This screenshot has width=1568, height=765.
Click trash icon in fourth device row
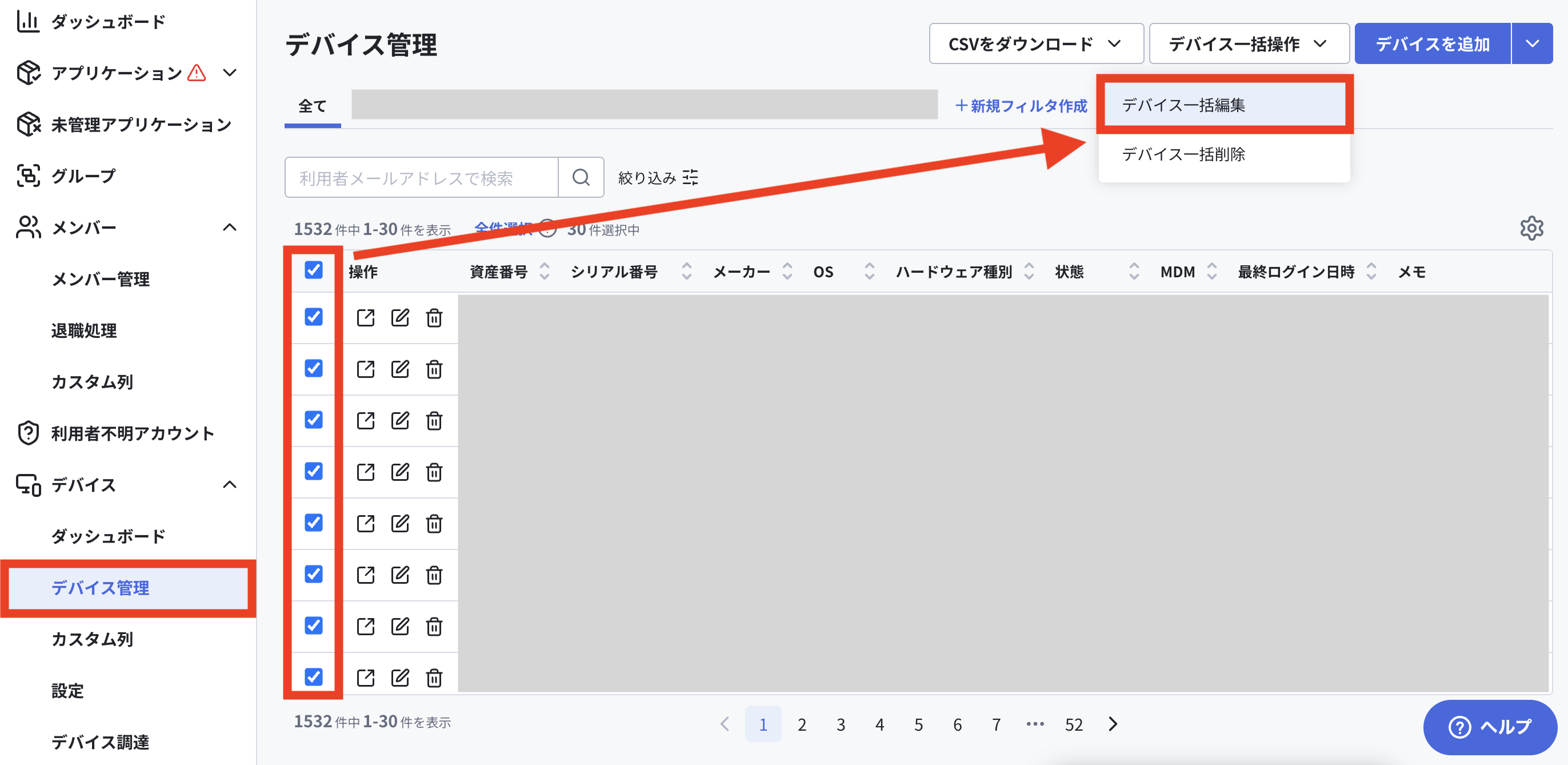pyautogui.click(x=434, y=472)
